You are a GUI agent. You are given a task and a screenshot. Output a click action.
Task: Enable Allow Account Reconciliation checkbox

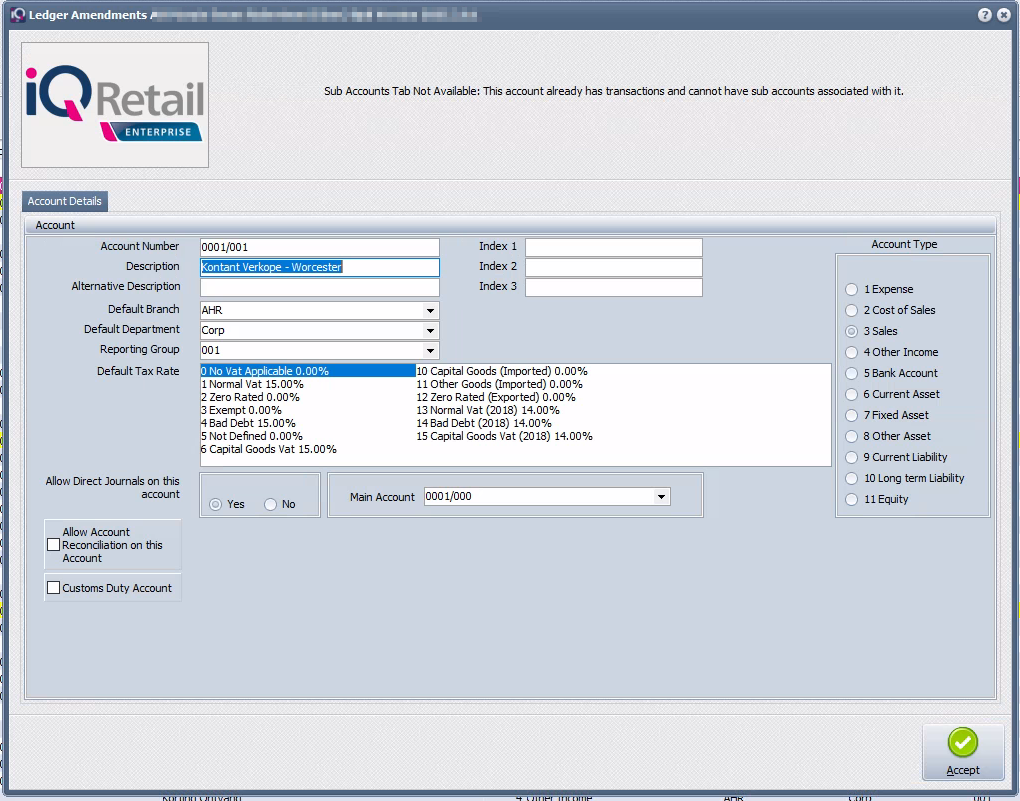point(54,545)
